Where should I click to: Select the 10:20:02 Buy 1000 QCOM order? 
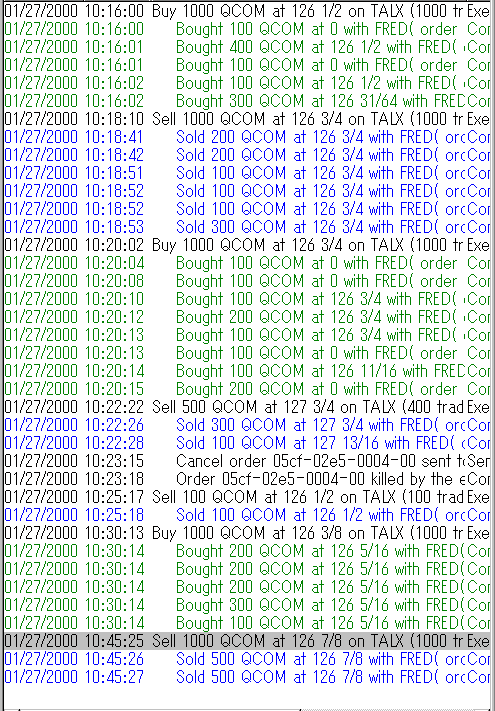[247, 245]
